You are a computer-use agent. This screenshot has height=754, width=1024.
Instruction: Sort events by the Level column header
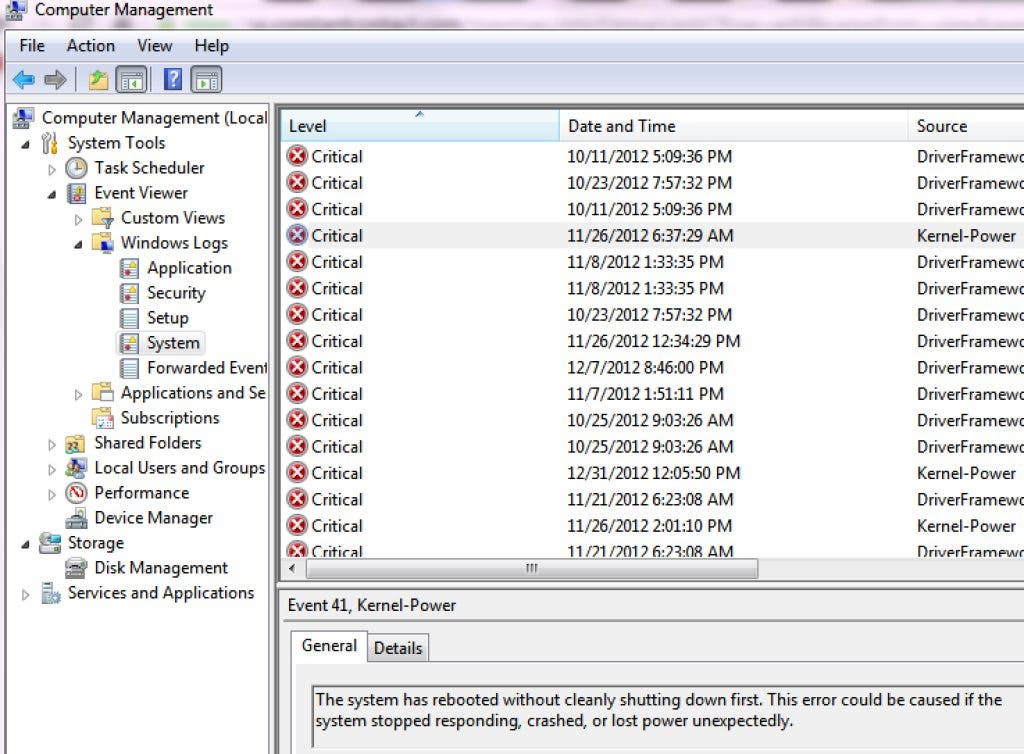click(420, 125)
